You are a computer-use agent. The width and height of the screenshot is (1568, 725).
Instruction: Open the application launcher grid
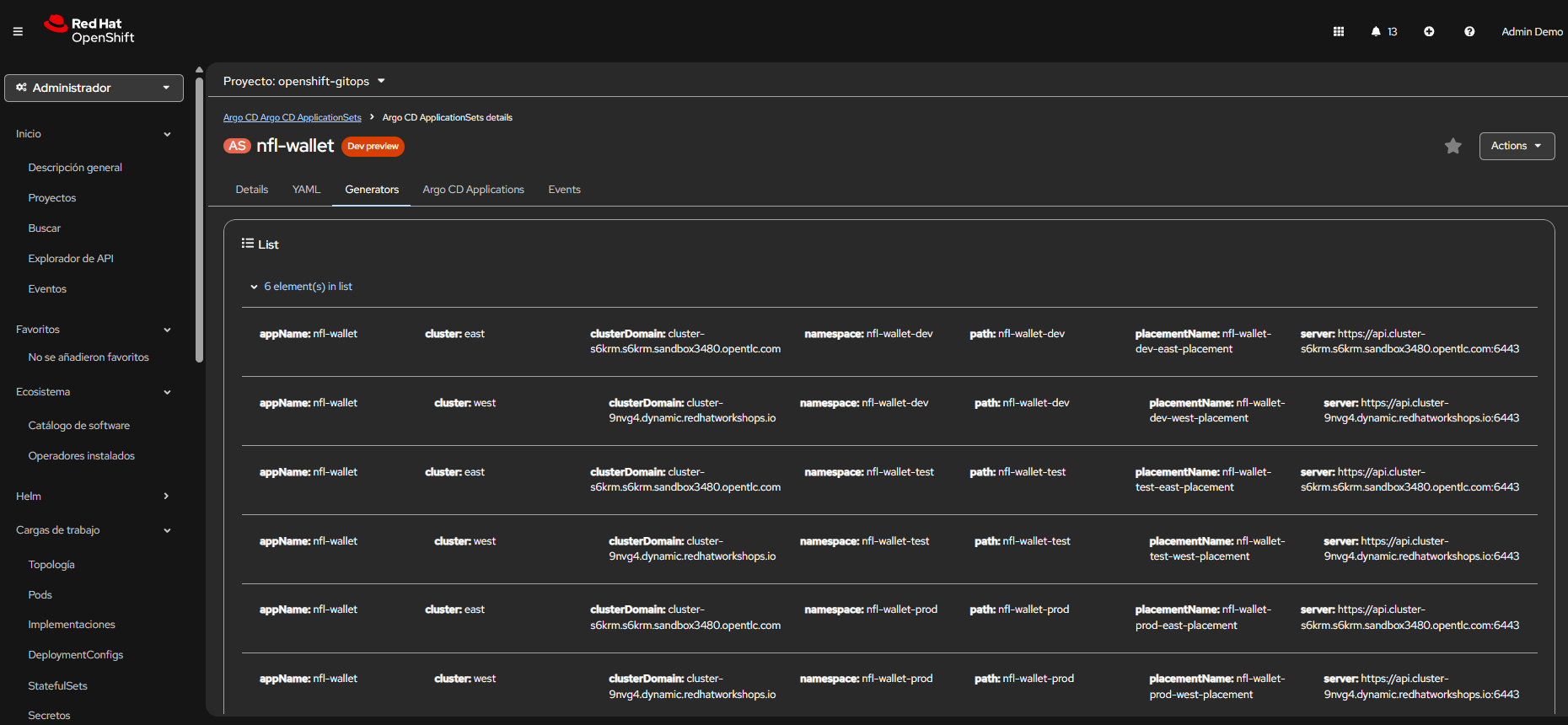[x=1338, y=31]
